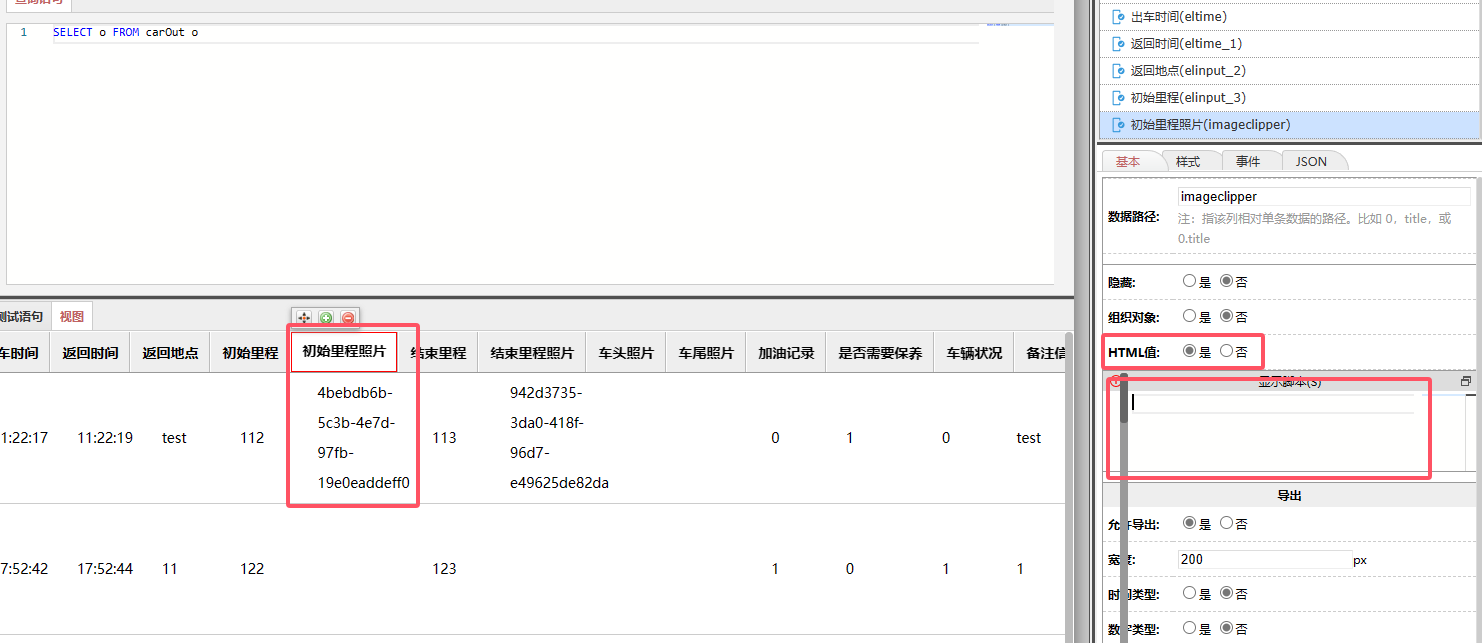Click the icon beside 初始里程照片(imageclipper)
1482x643 pixels.
coord(1120,125)
